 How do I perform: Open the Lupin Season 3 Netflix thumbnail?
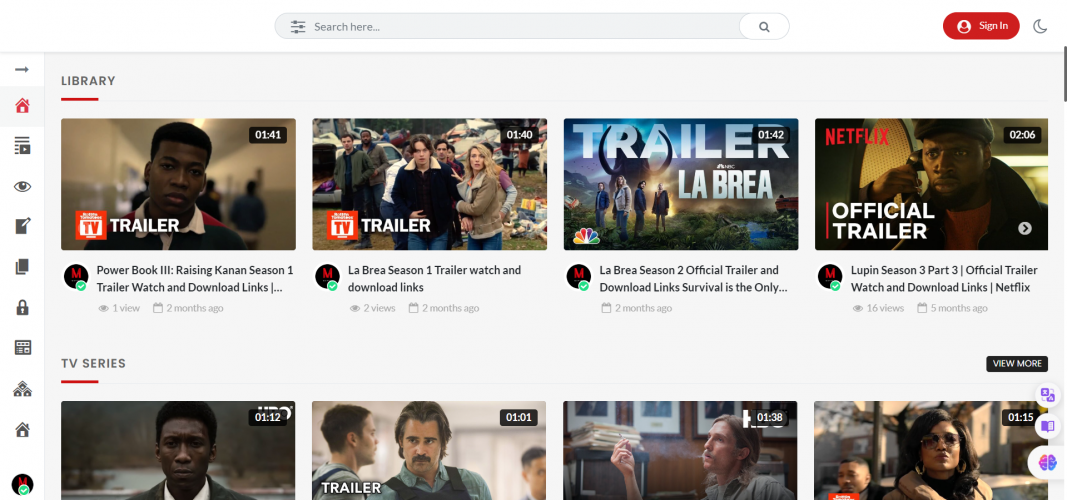coord(931,184)
